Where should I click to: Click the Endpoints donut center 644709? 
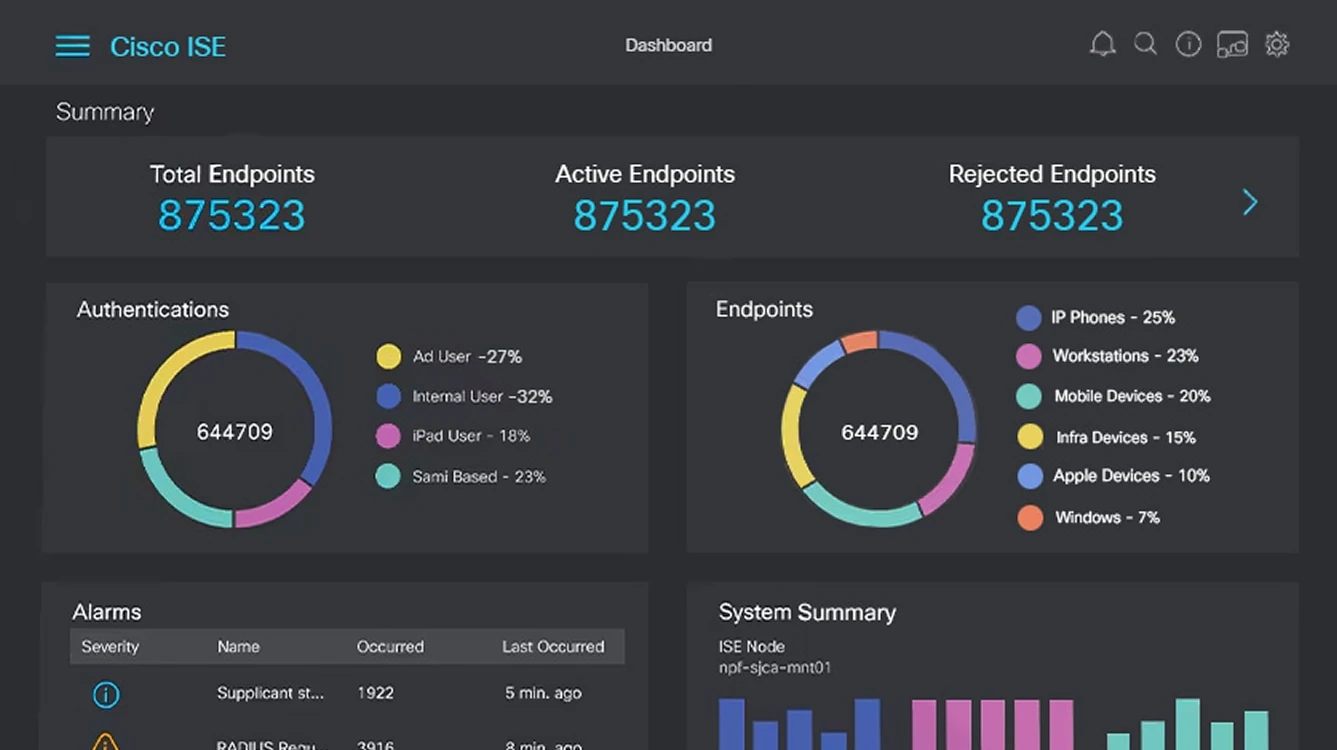[880, 432]
